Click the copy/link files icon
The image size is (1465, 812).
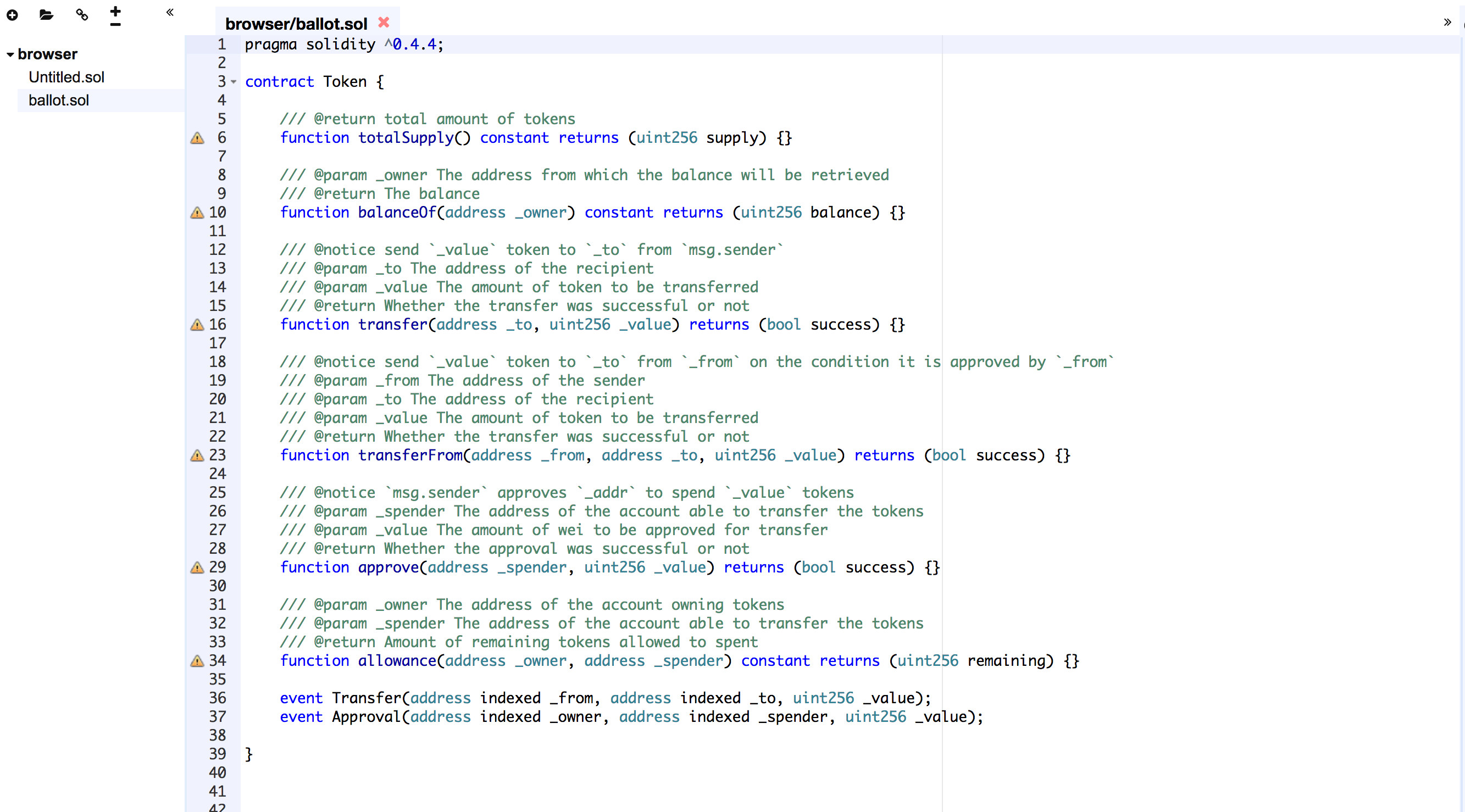[82, 15]
